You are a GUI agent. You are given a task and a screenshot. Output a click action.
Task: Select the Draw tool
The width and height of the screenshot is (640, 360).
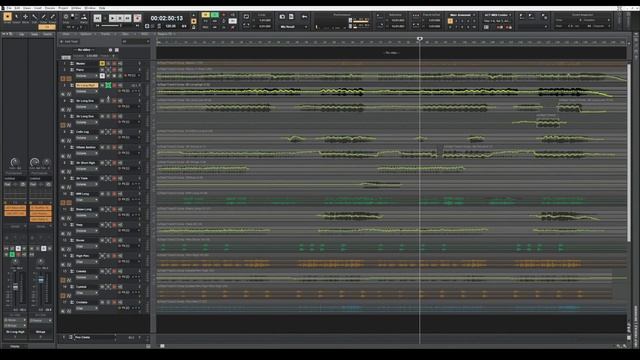(44, 17)
